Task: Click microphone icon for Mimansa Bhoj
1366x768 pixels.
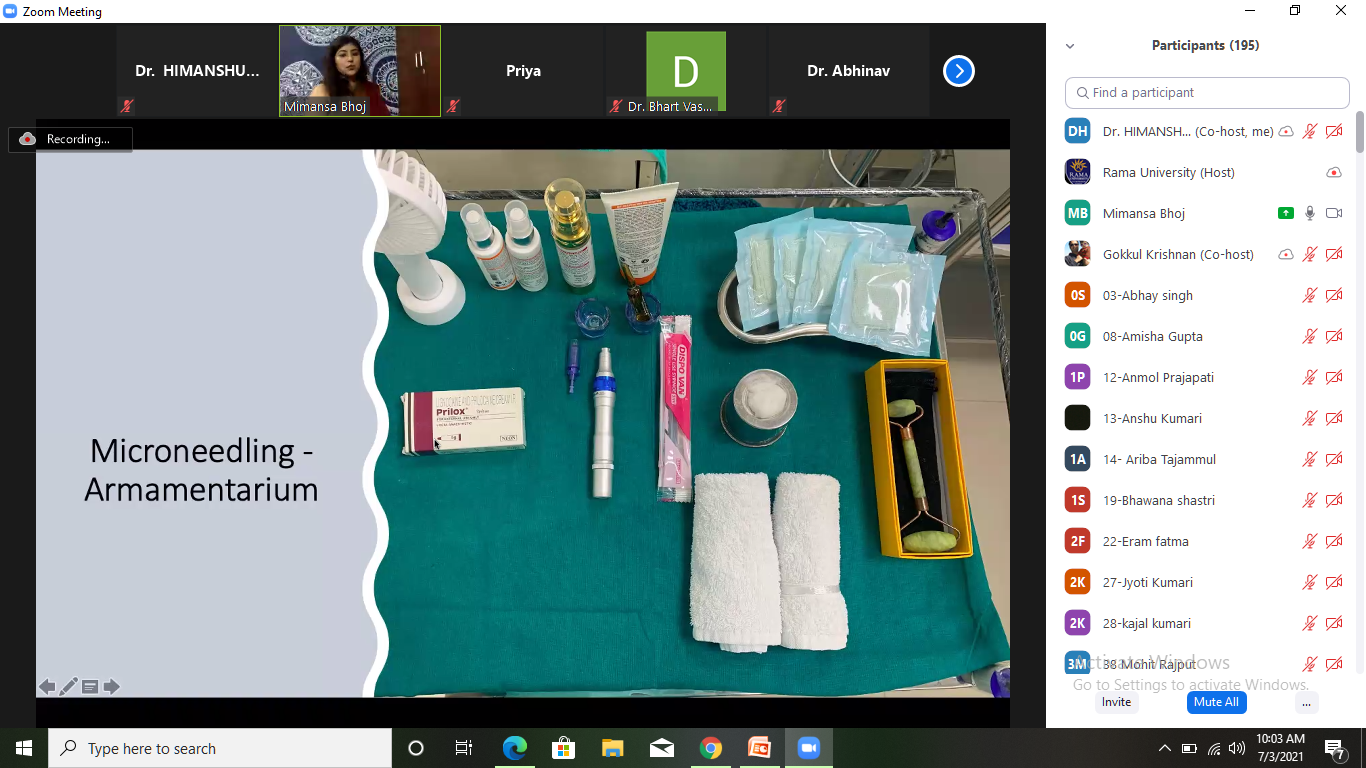Action: 1310,213
